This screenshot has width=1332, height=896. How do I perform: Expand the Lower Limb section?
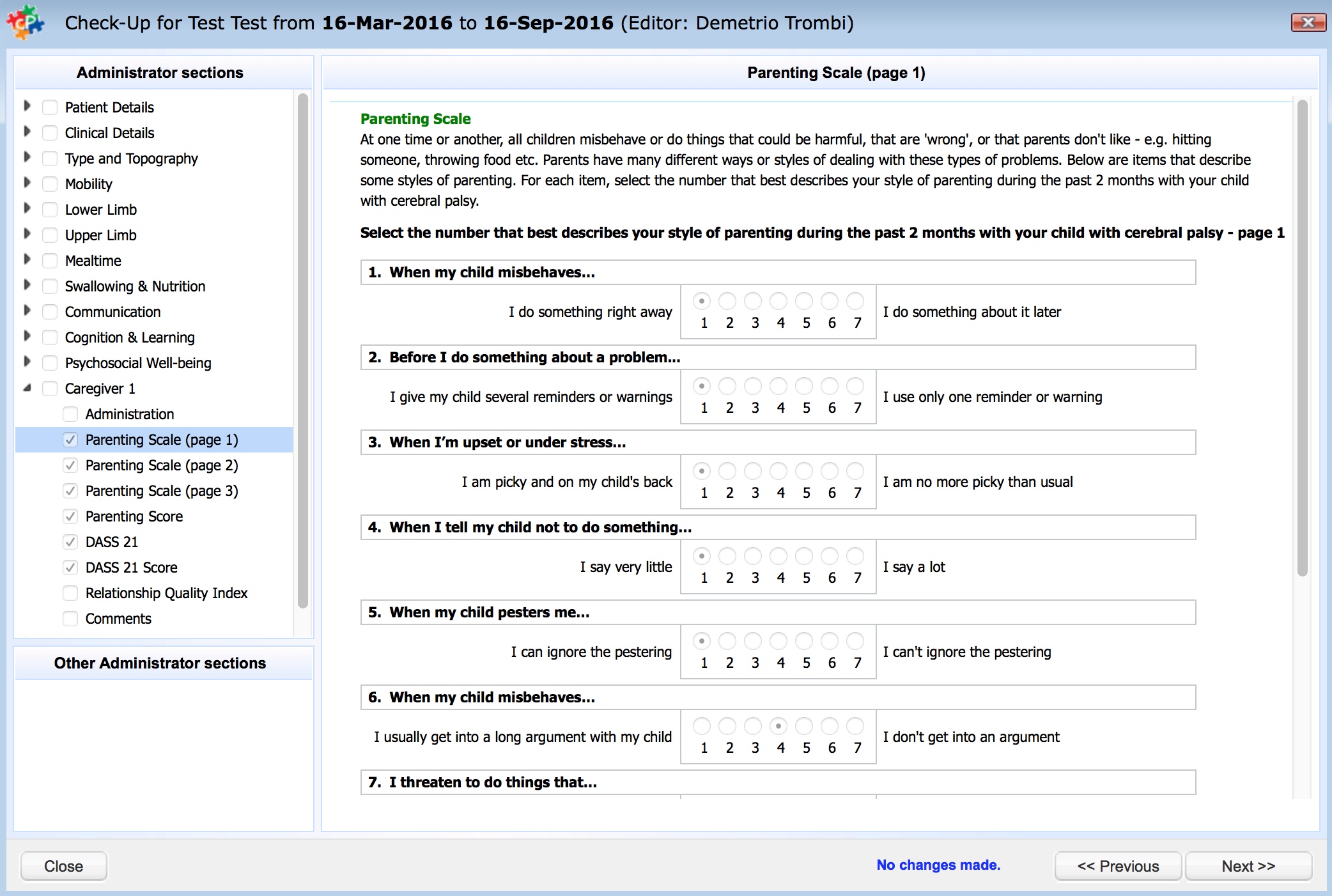point(27,208)
